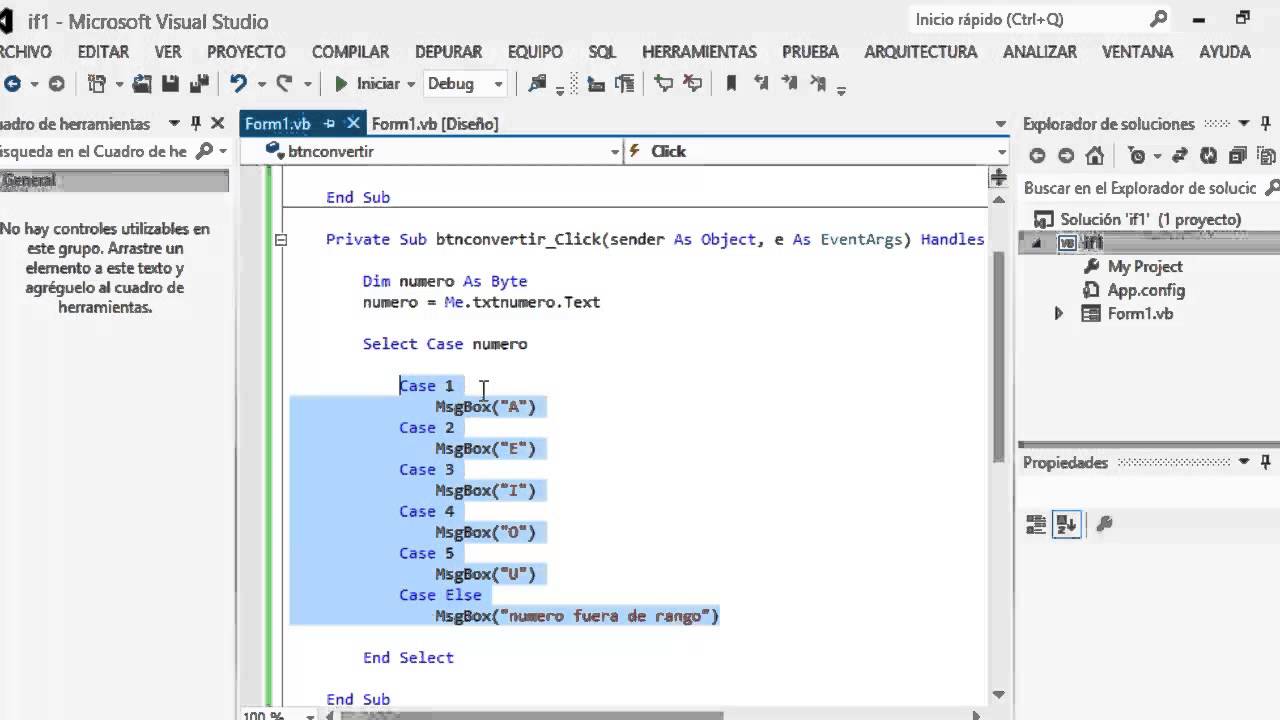This screenshot has width=1280, height=720.
Task: Click Solution Explorer forward arrow
Action: [1066, 155]
